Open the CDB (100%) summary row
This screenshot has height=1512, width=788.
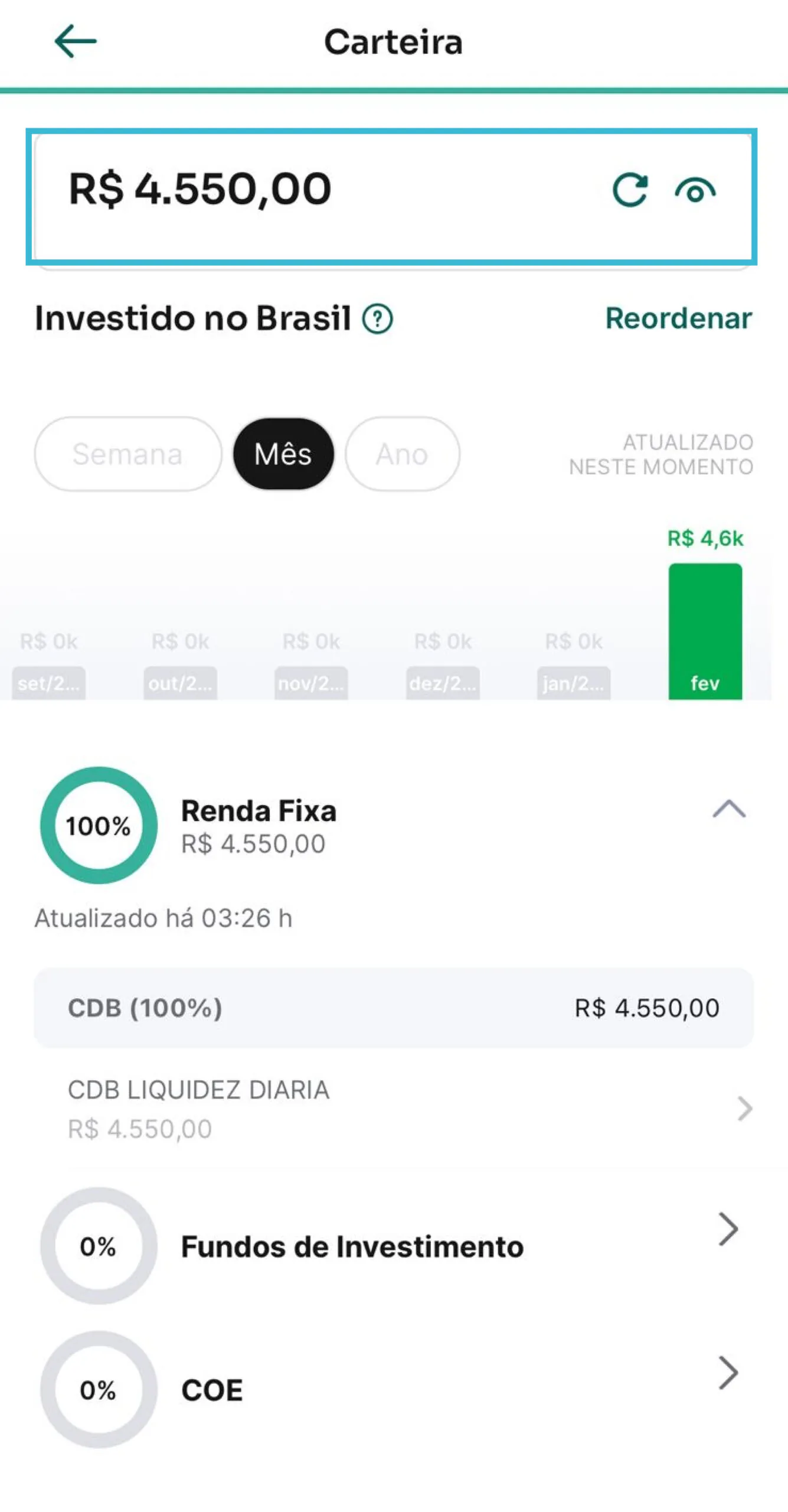coord(393,1008)
